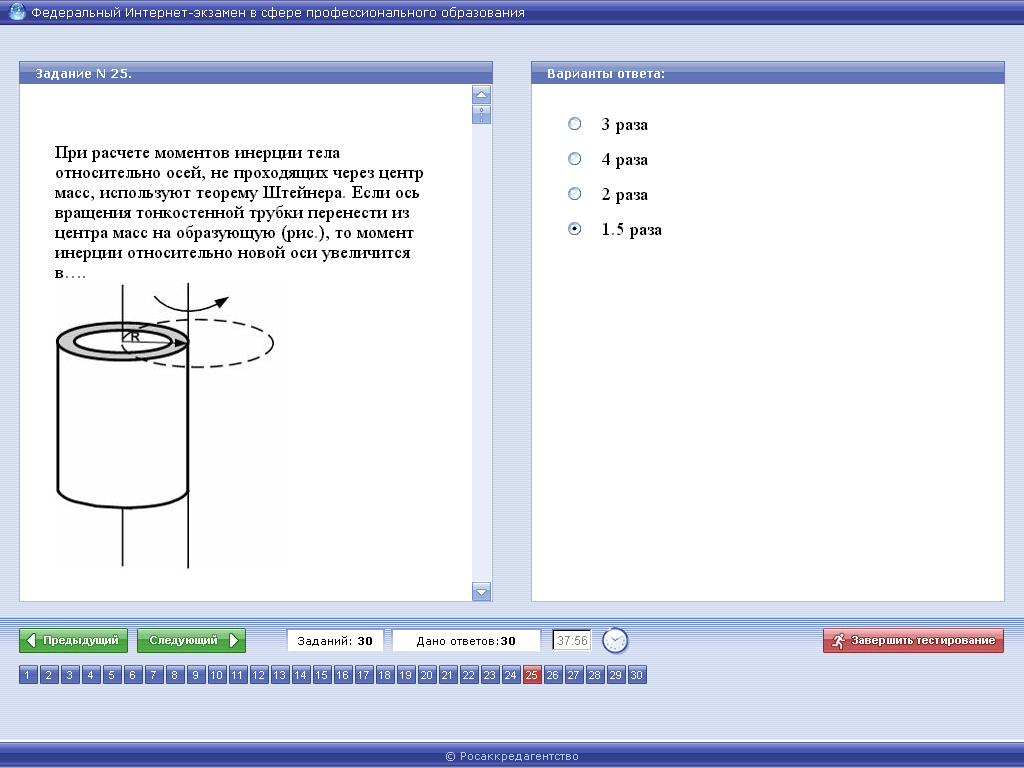
Task: Navigate to question 28
Action: point(594,675)
